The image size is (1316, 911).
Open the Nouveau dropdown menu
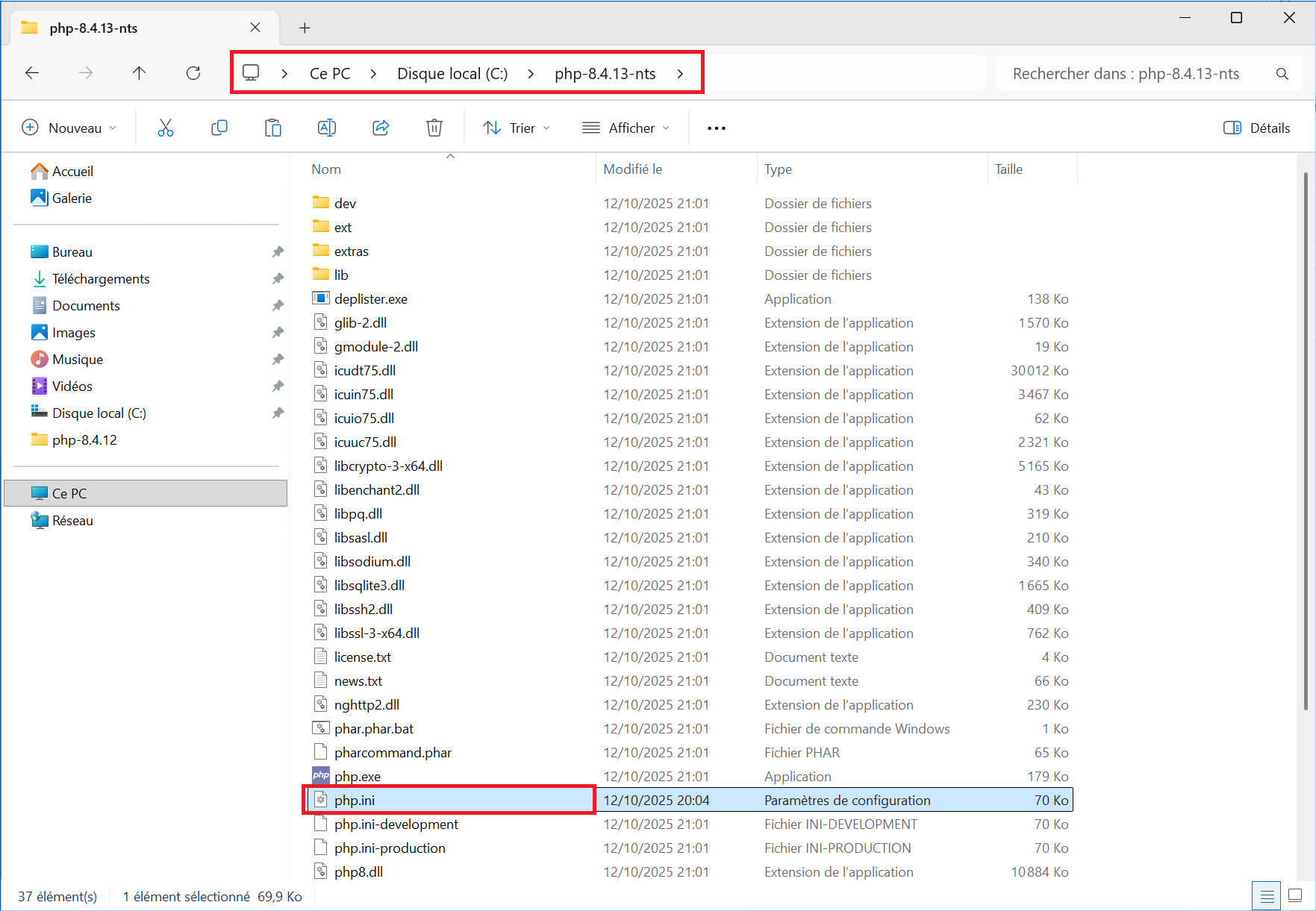pyautogui.click(x=69, y=128)
